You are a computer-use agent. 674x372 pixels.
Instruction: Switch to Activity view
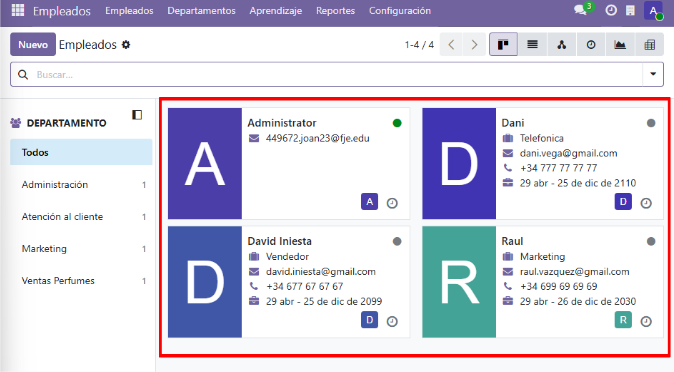(x=591, y=44)
